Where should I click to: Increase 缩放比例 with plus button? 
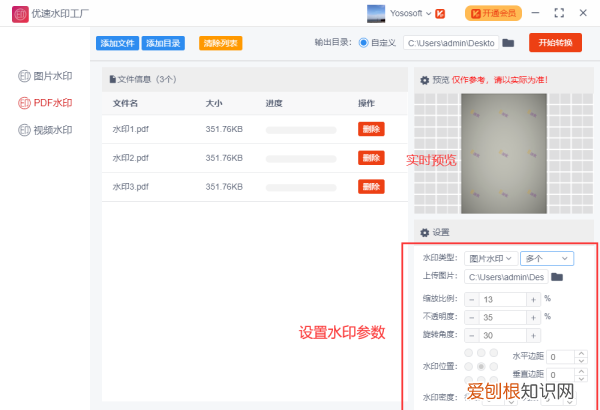click(x=533, y=300)
